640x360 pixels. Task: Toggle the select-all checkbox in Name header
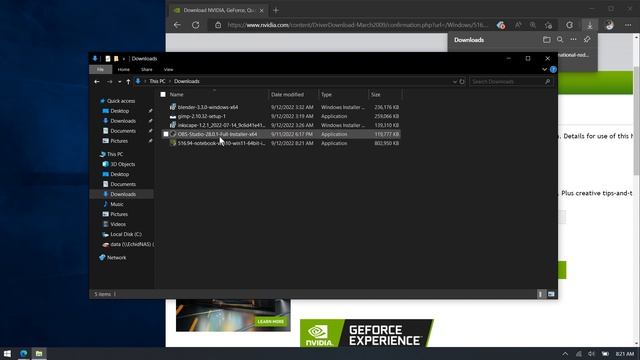click(x=163, y=94)
